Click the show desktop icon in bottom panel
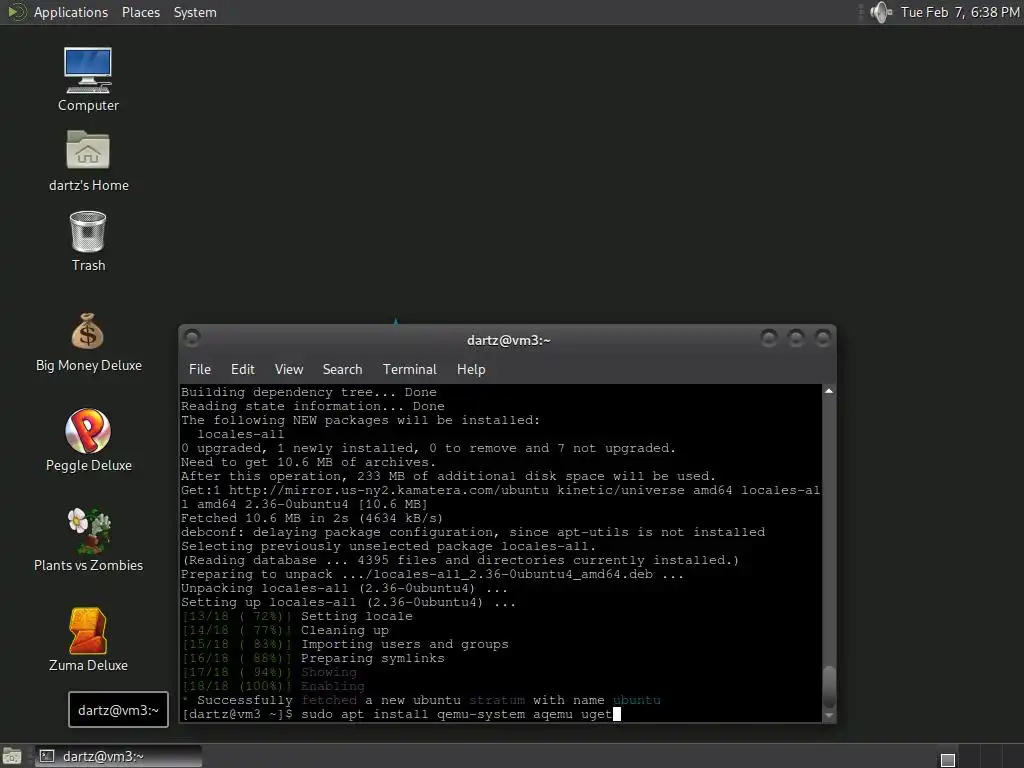 (x=12, y=756)
